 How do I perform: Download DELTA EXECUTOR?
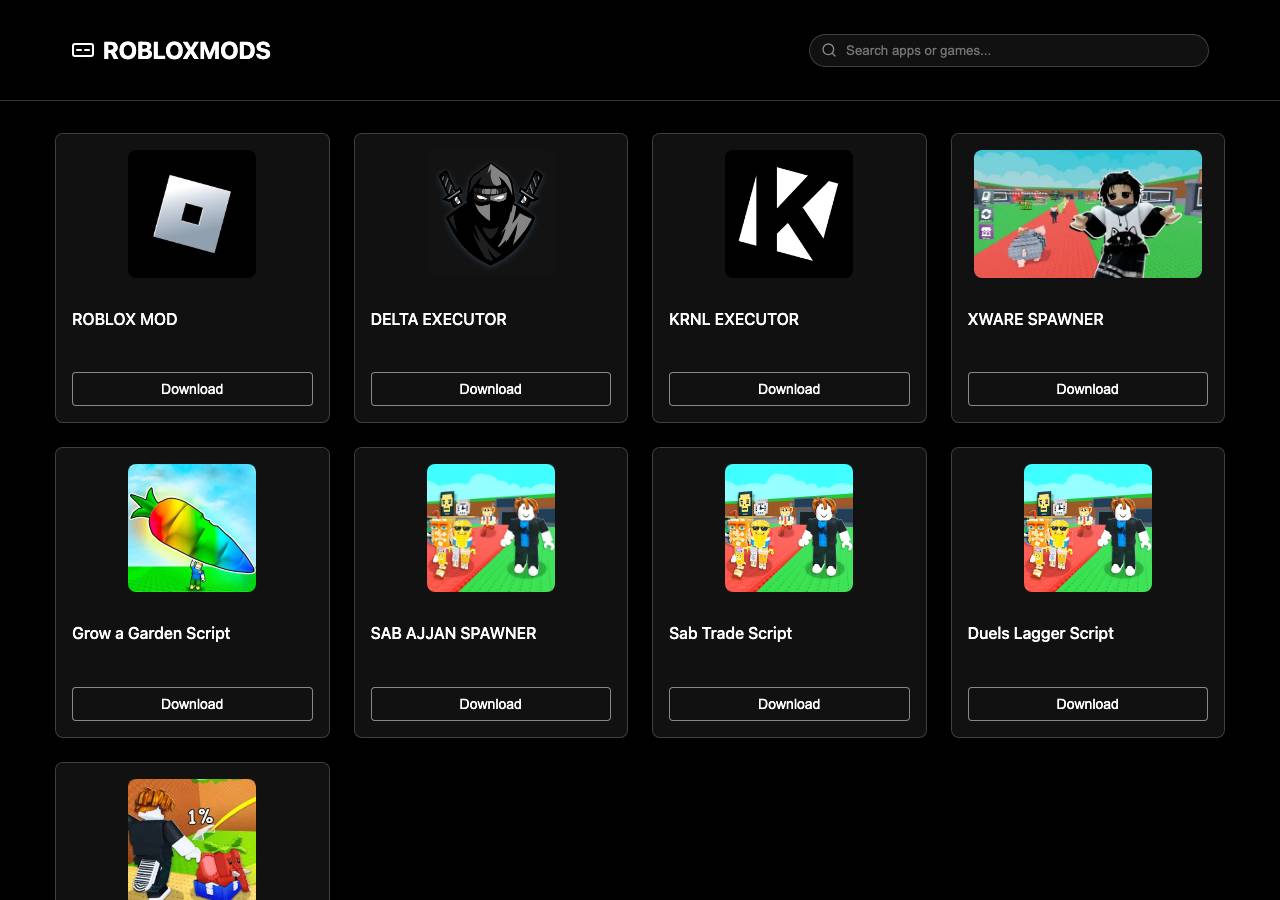490,389
